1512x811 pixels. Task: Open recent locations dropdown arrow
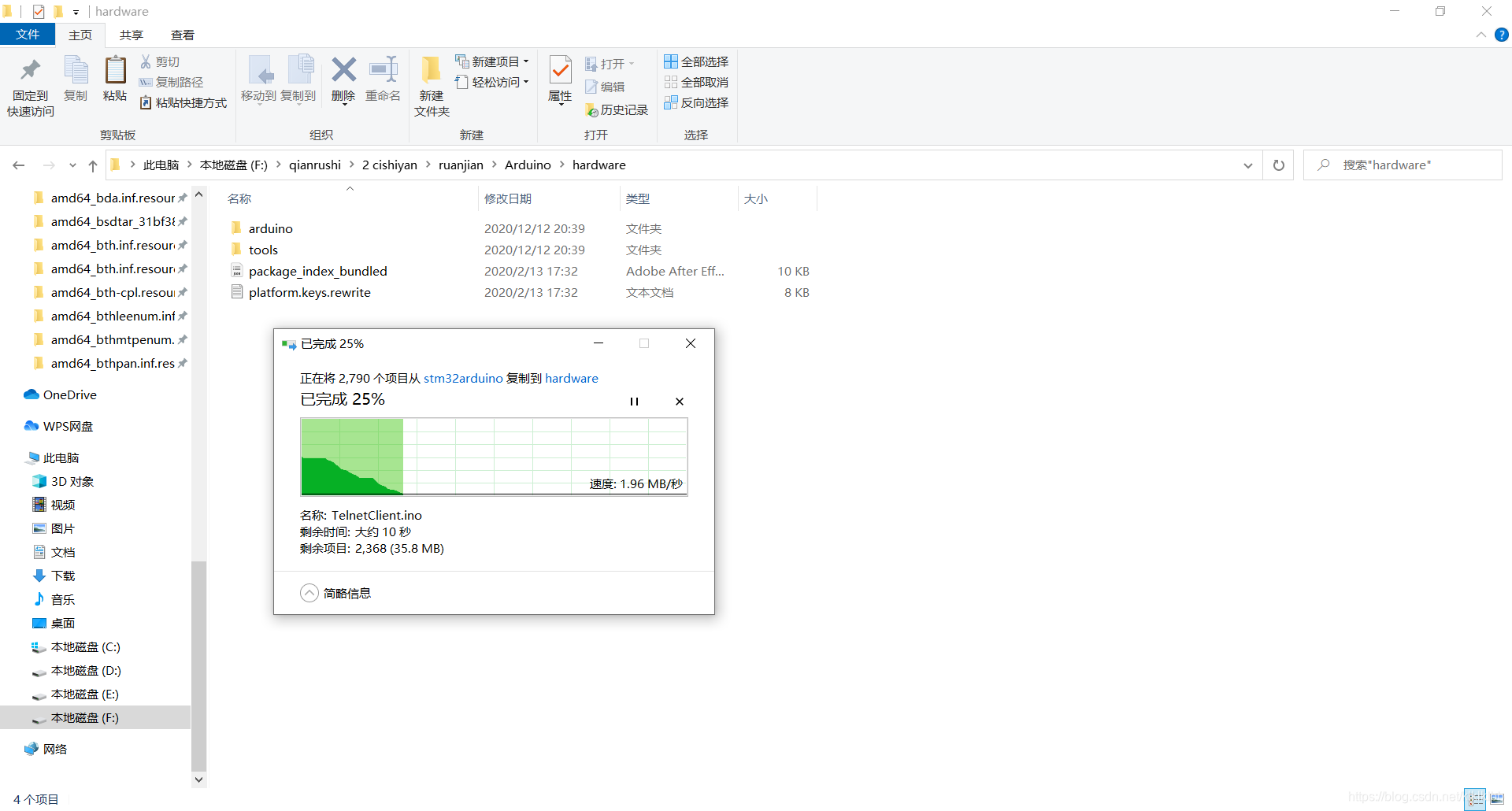[x=72, y=165]
